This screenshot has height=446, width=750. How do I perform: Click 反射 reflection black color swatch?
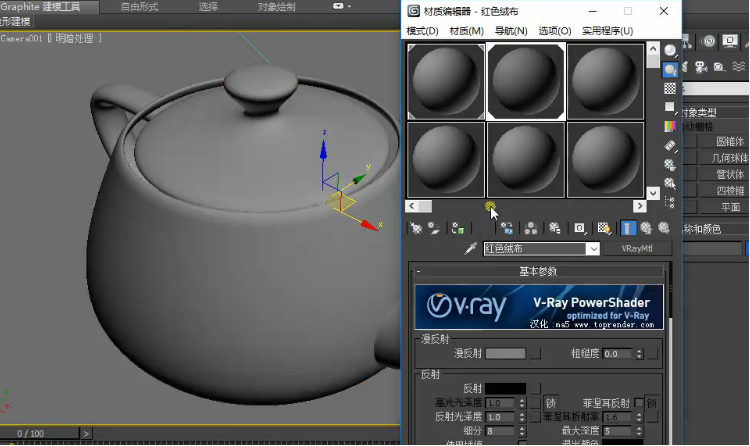(505, 388)
